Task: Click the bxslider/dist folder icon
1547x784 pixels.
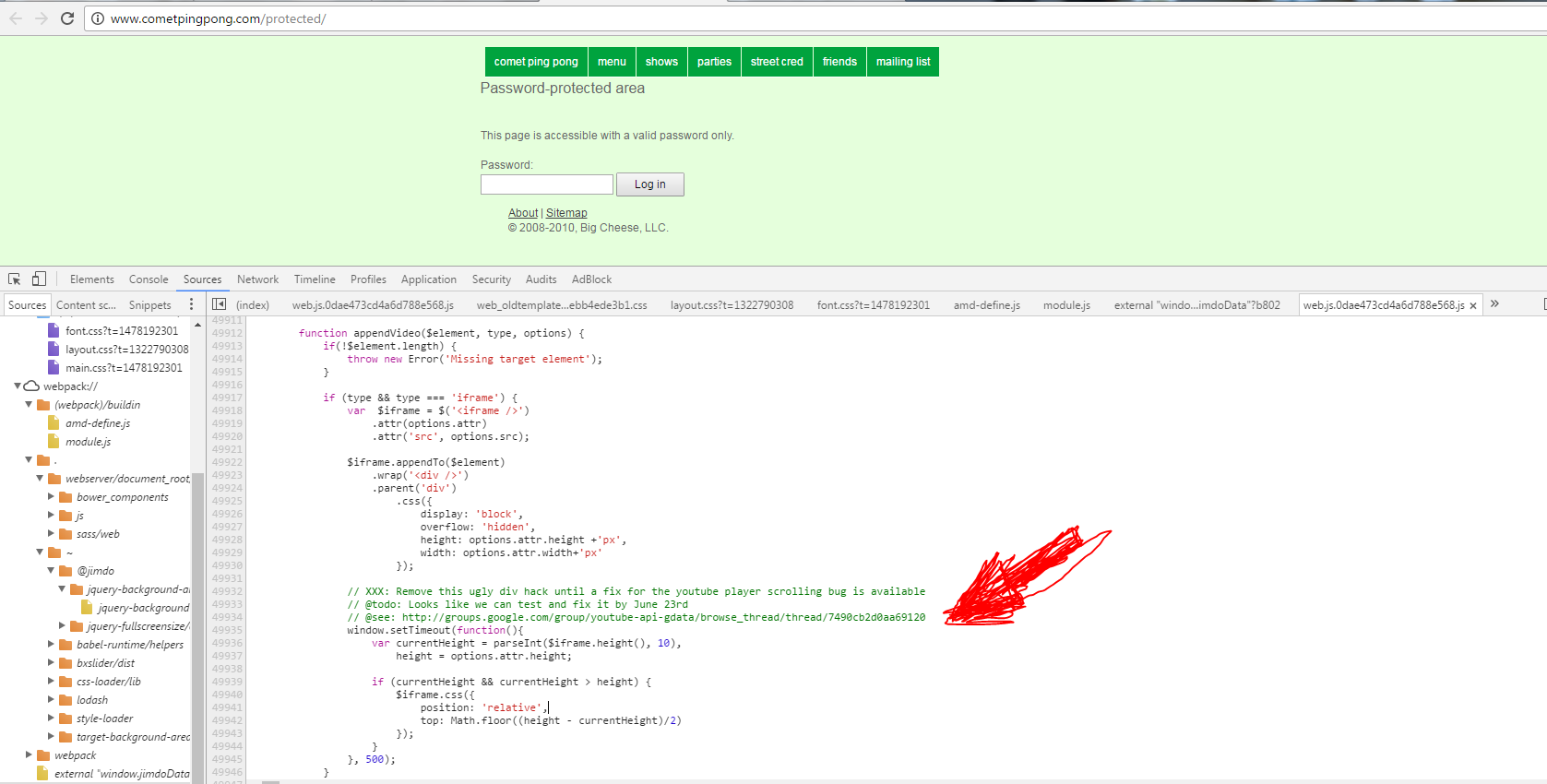Action: tap(65, 663)
